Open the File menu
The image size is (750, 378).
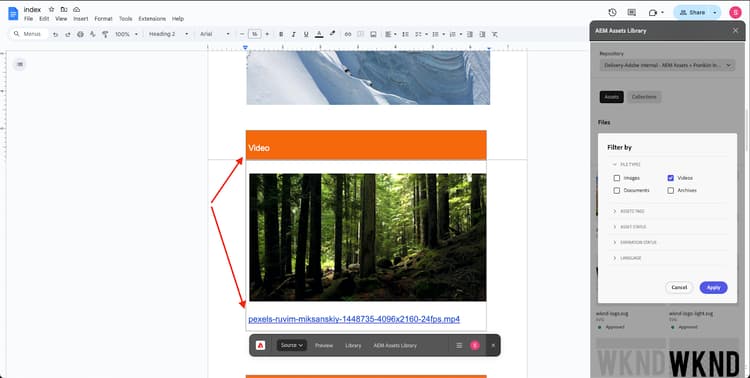[29, 19]
